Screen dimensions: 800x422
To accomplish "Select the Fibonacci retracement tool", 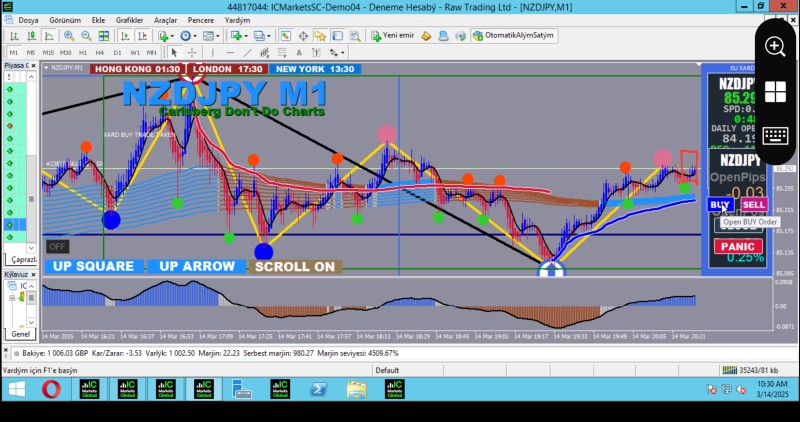I will click(282, 53).
